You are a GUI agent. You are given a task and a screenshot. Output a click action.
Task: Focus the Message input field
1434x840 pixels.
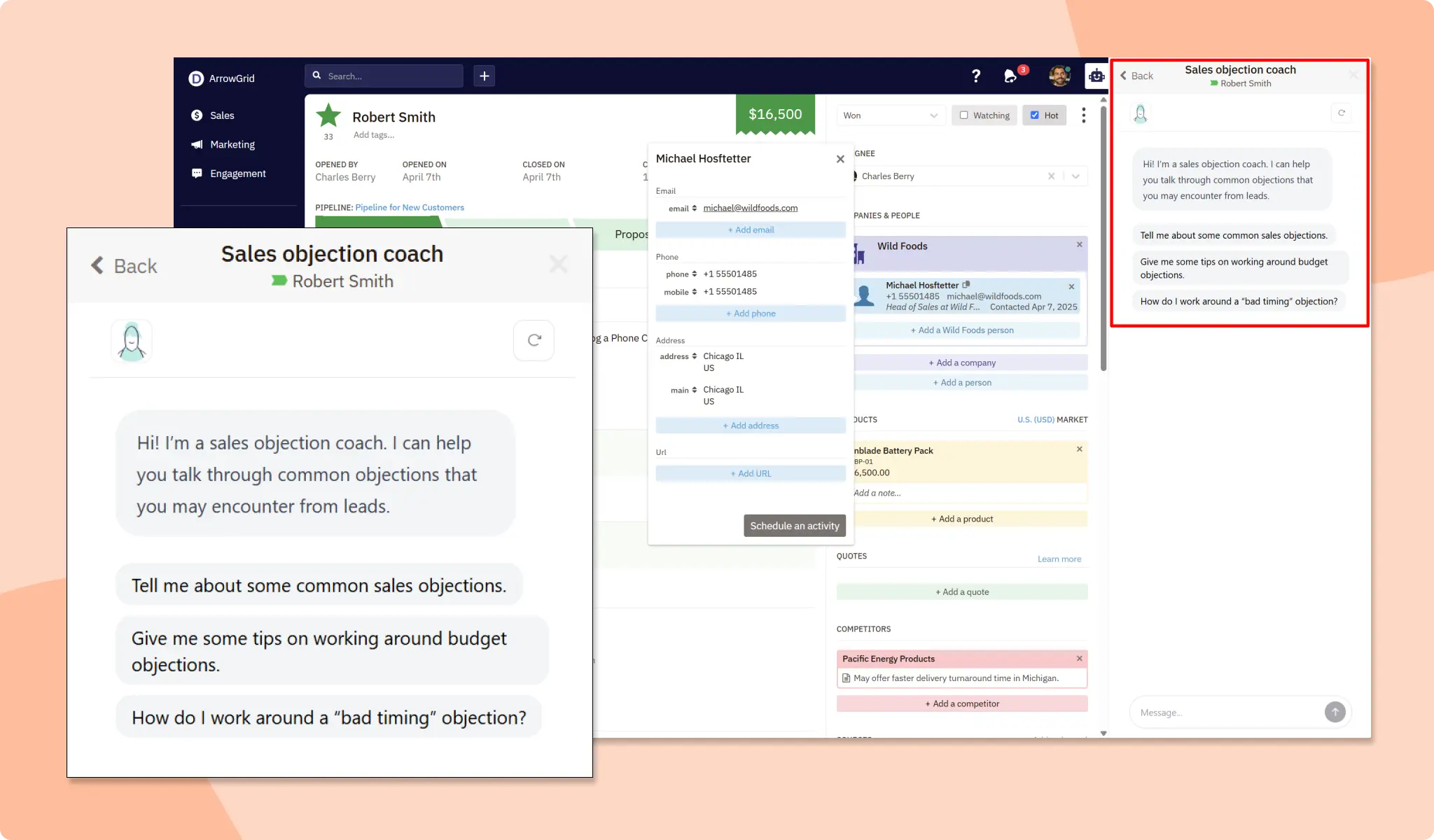1229,713
